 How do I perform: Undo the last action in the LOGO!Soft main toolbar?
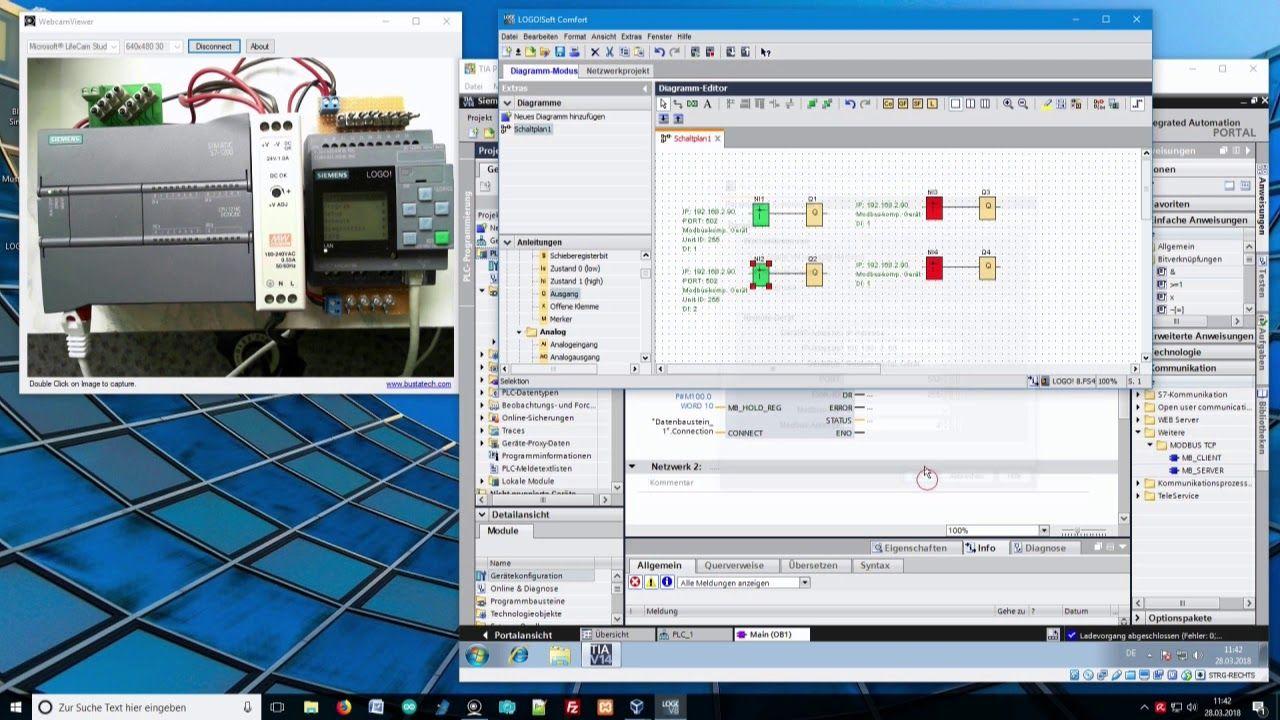pos(658,52)
